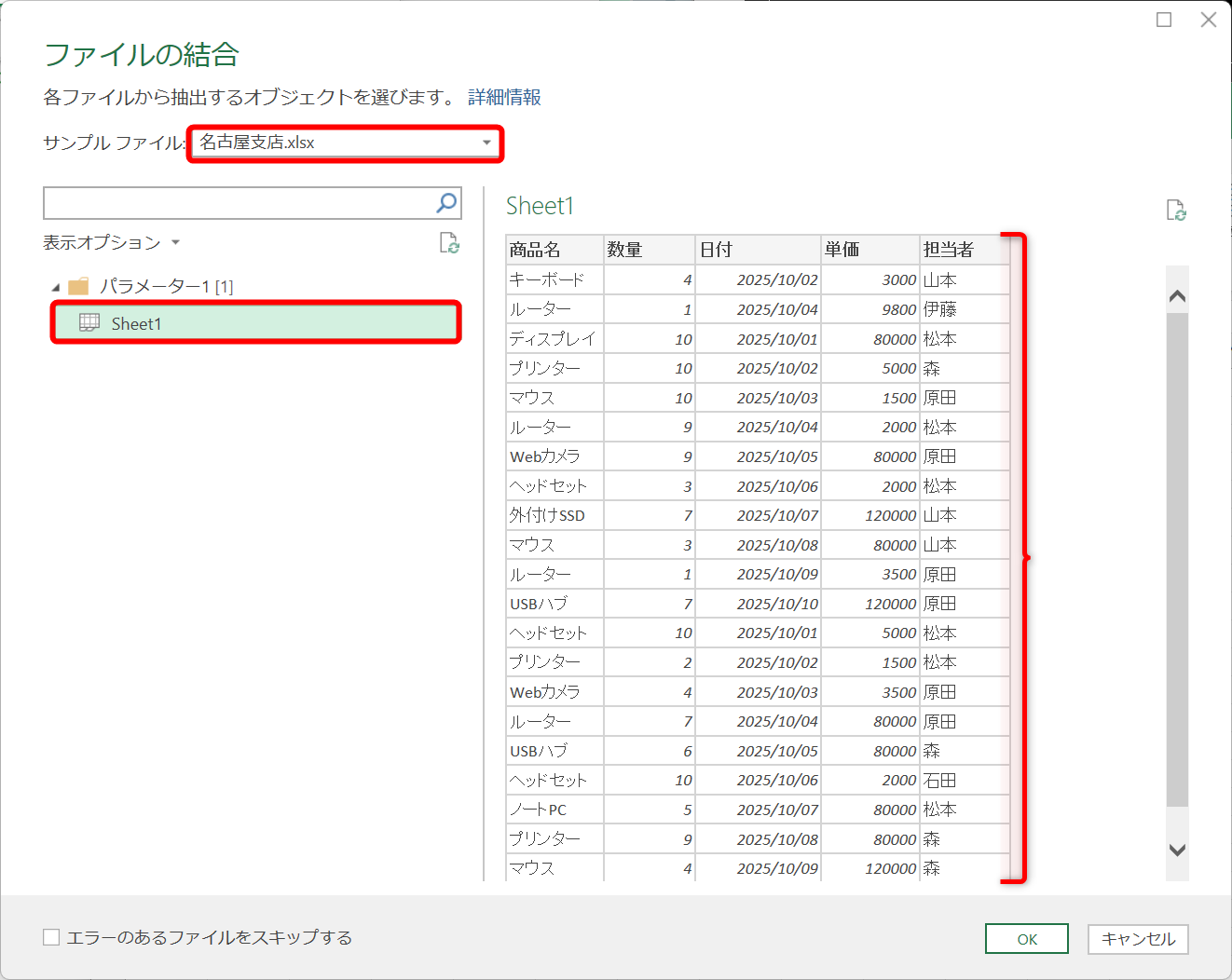Enable the エラーのあるファイルをスキップする checkbox
The width and height of the screenshot is (1232, 980).
51,938
